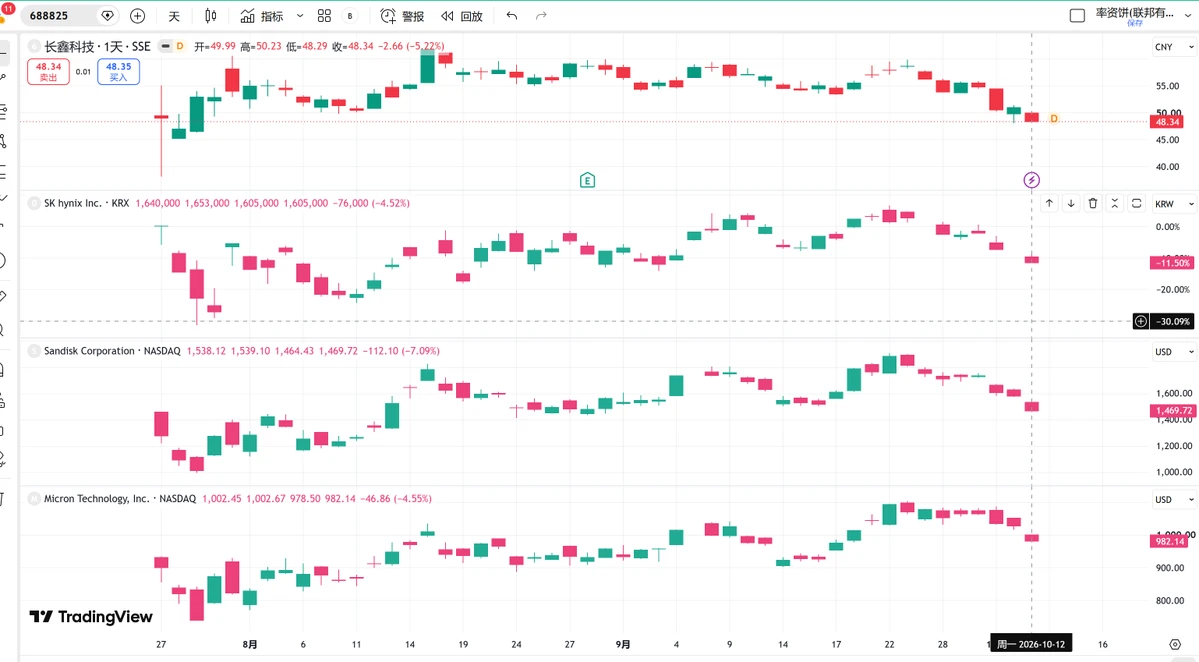Click the 48.34 卖出 sell button

pos(48,72)
